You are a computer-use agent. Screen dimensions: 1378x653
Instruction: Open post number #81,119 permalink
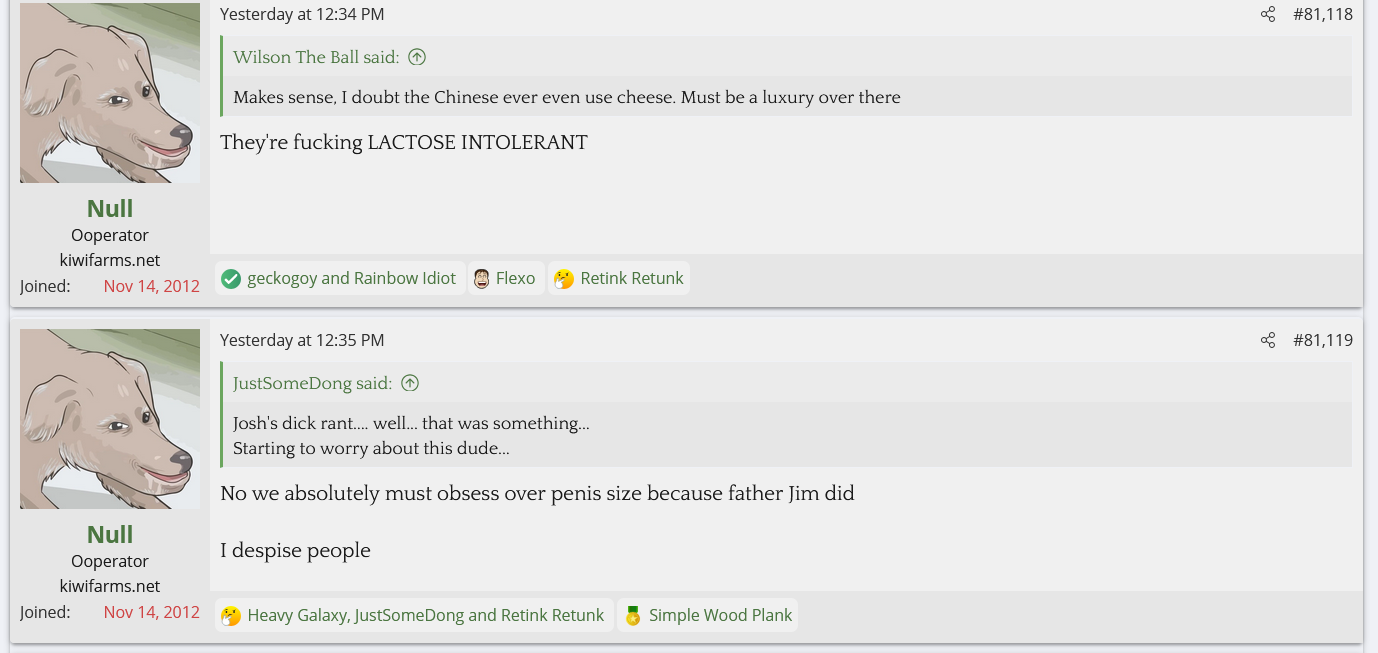1322,340
